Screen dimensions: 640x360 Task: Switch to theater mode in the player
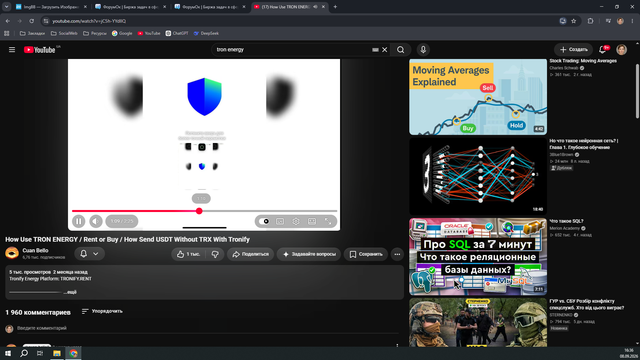pyautogui.click(x=312, y=221)
